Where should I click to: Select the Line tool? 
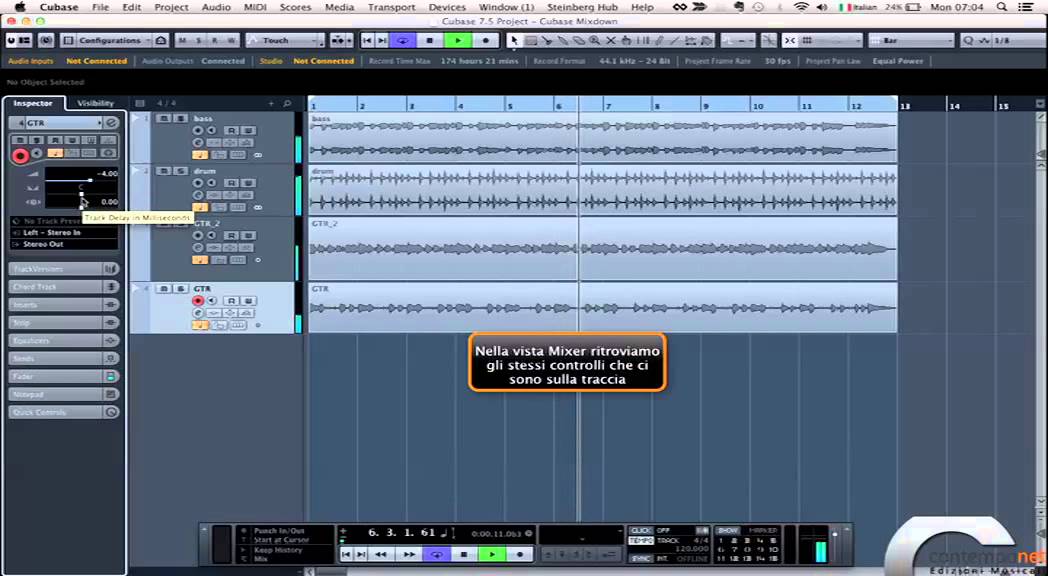[675, 41]
